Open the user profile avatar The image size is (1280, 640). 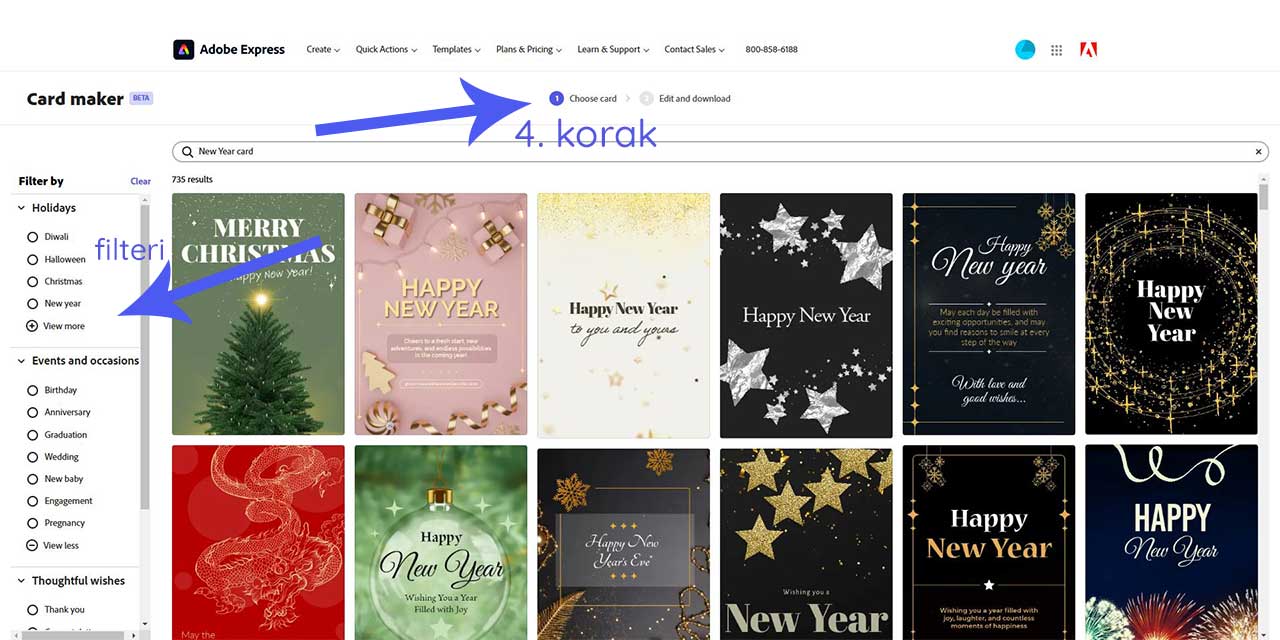click(1025, 49)
